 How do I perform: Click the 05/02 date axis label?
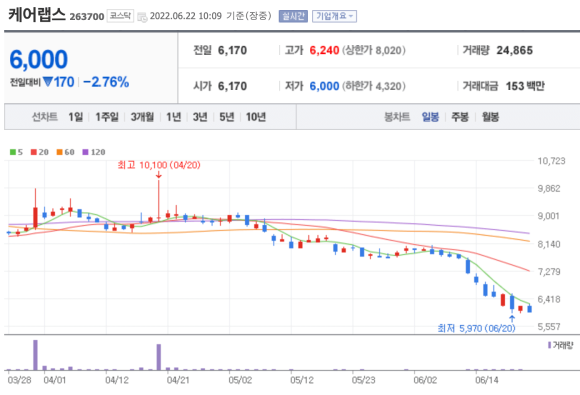click(x=240, y=380)
